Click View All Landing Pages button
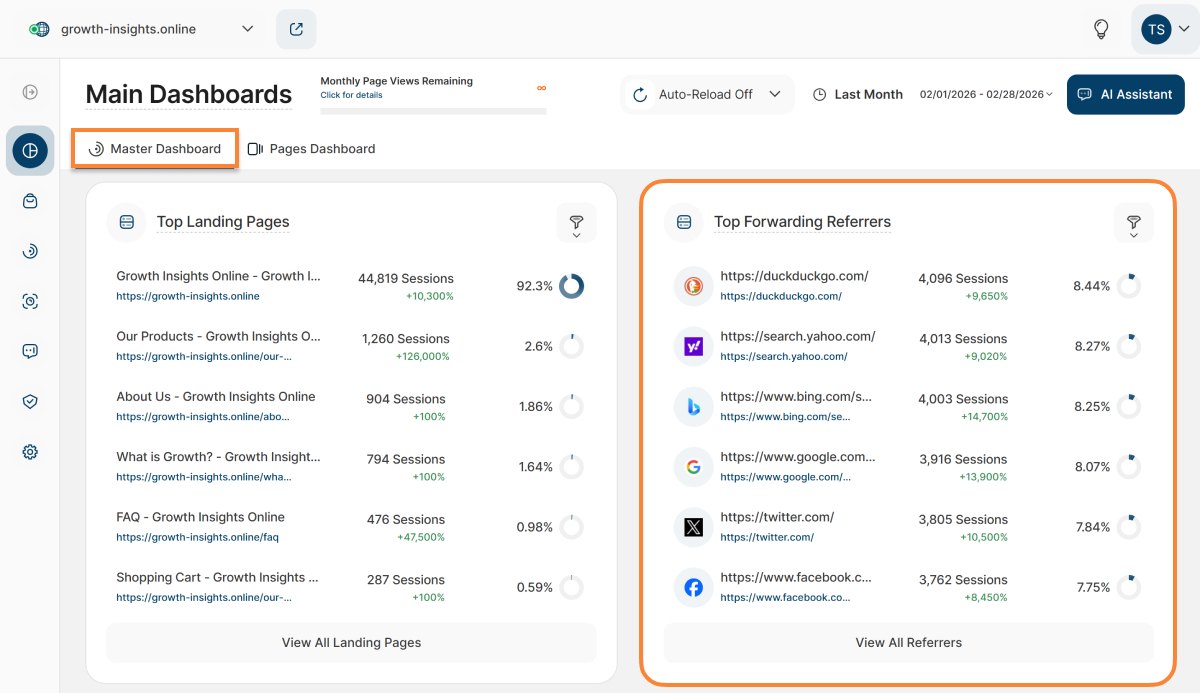This screenshot has width=1200, height=693. coord(351,642)
